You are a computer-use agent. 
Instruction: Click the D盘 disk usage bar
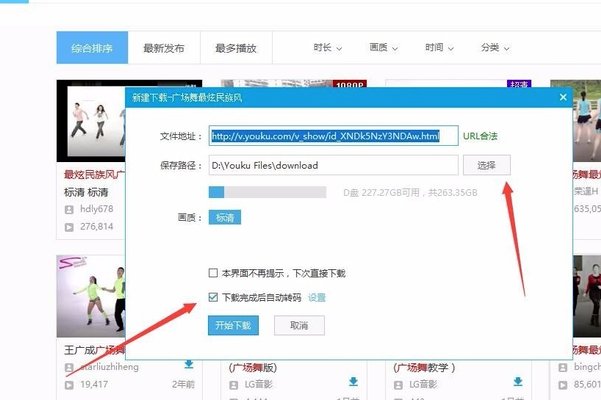pos(268,192)
